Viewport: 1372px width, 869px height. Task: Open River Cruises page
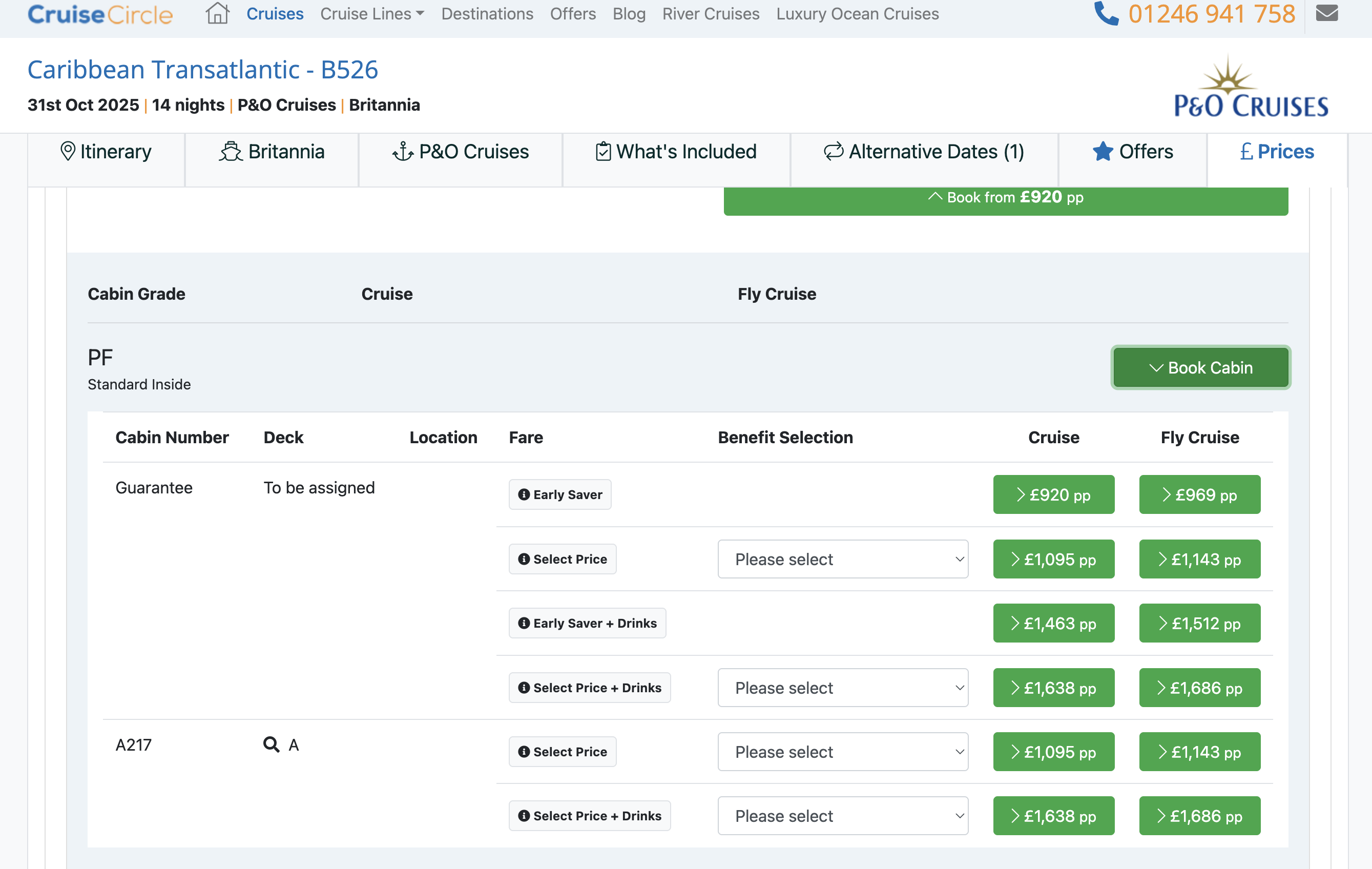point(711,13)
